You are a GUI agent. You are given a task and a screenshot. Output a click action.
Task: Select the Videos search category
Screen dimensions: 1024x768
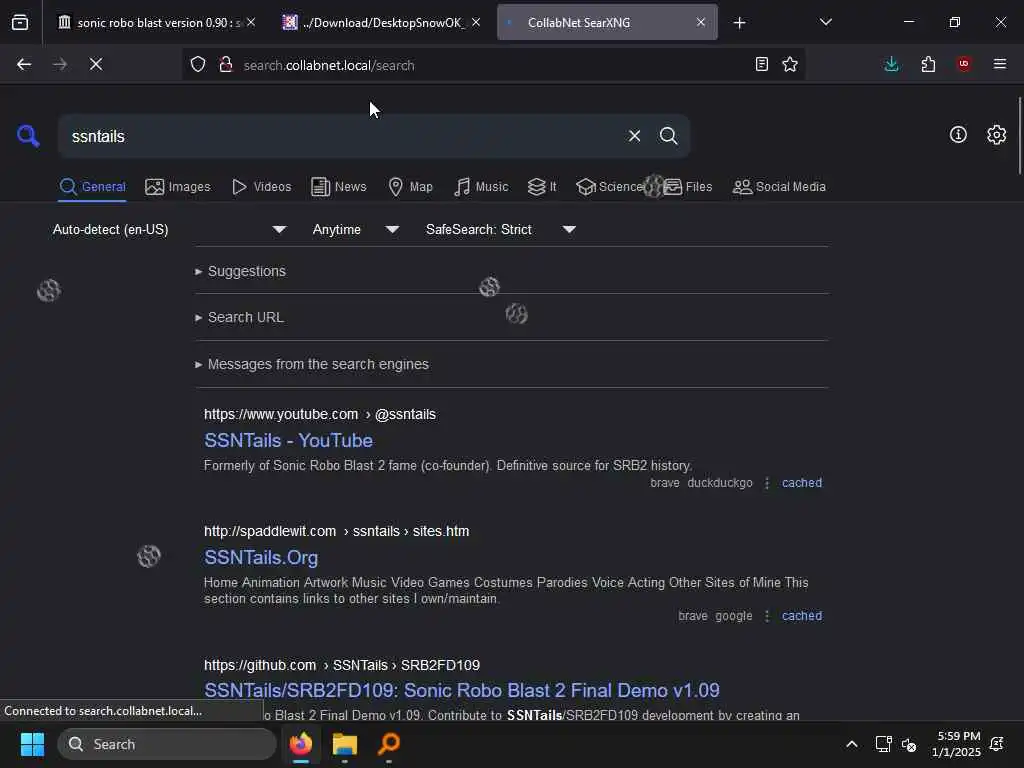261,187
